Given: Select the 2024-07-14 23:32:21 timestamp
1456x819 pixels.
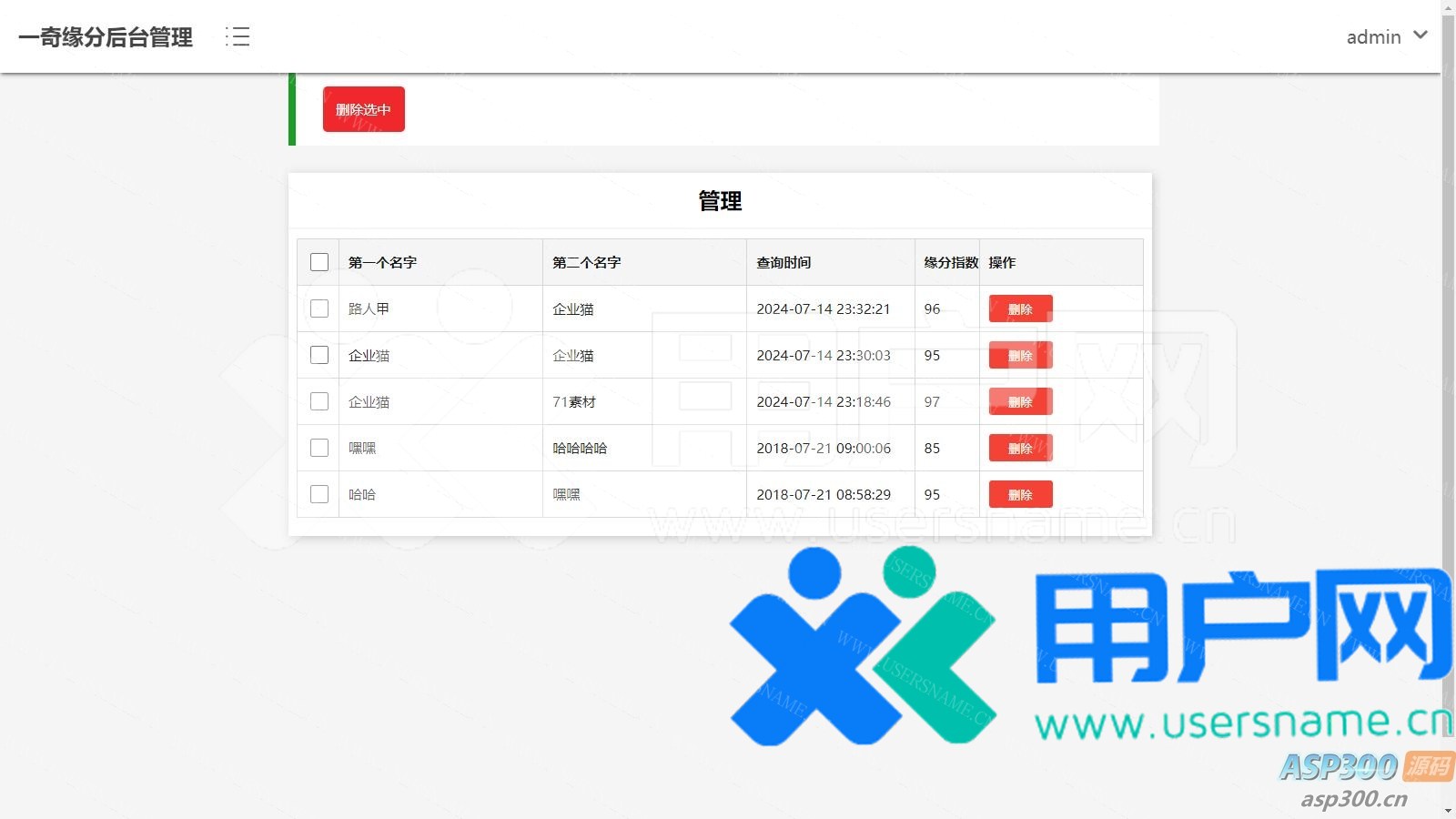Looking at the screenshot, I should click(824, 308).
